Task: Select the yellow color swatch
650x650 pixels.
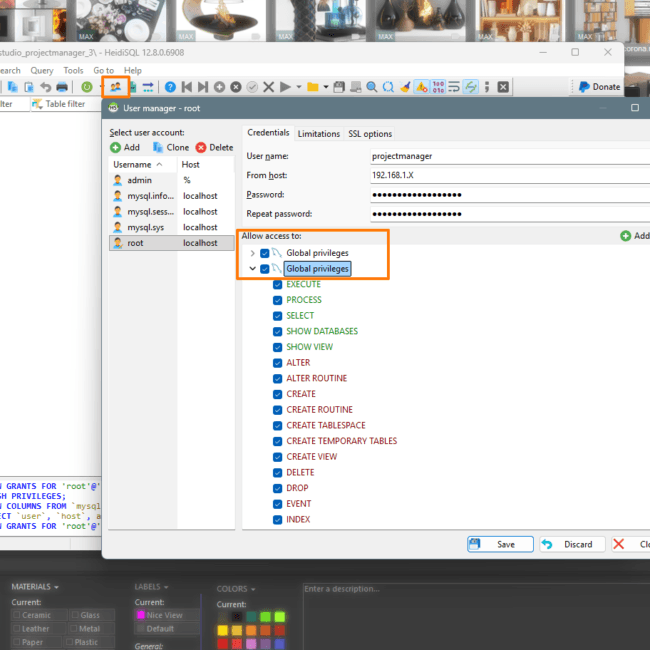Action: pyautogui.click(x=223, y=631)
